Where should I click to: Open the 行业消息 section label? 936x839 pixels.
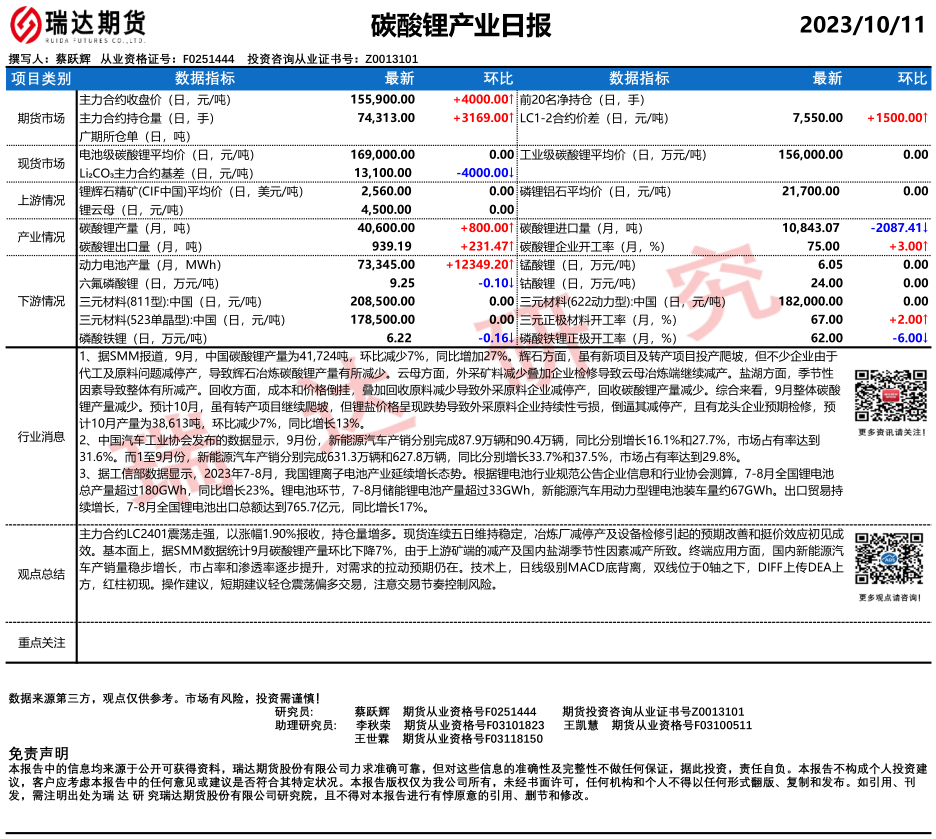pyautogui.click(x=41, y=436)
